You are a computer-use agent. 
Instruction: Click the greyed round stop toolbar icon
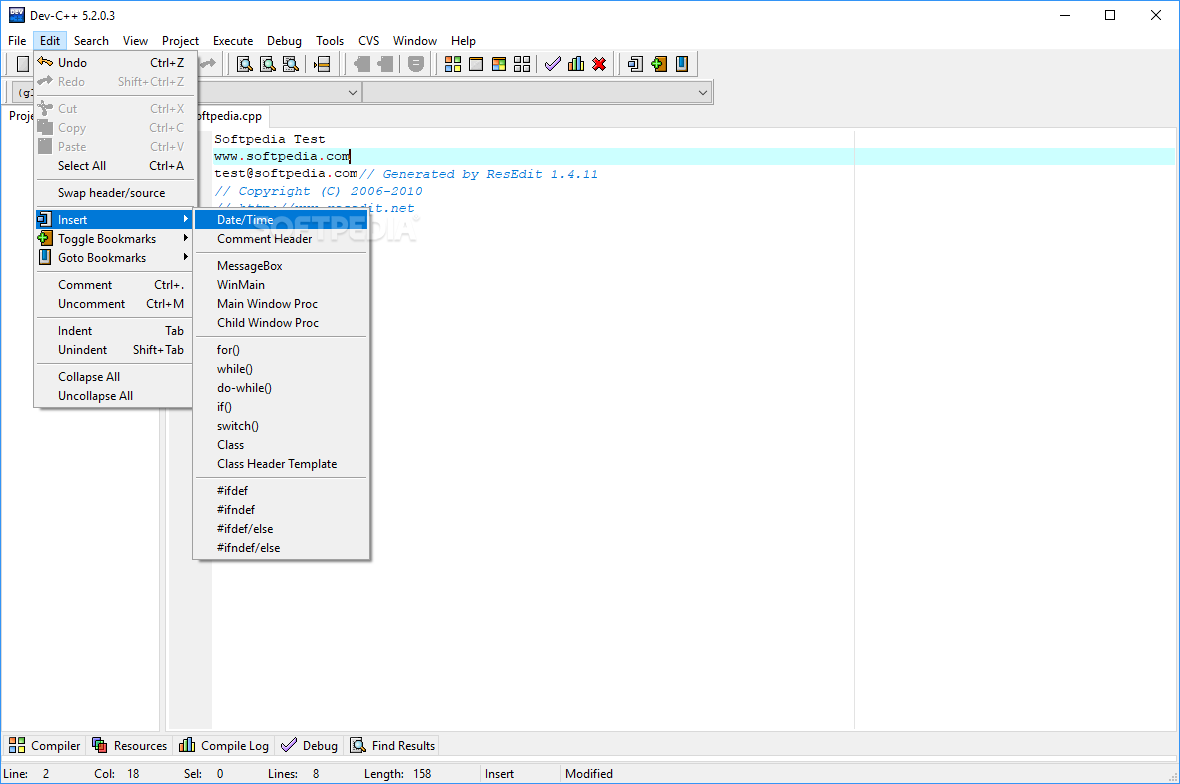pyautogui.click(x=415, y=64)
